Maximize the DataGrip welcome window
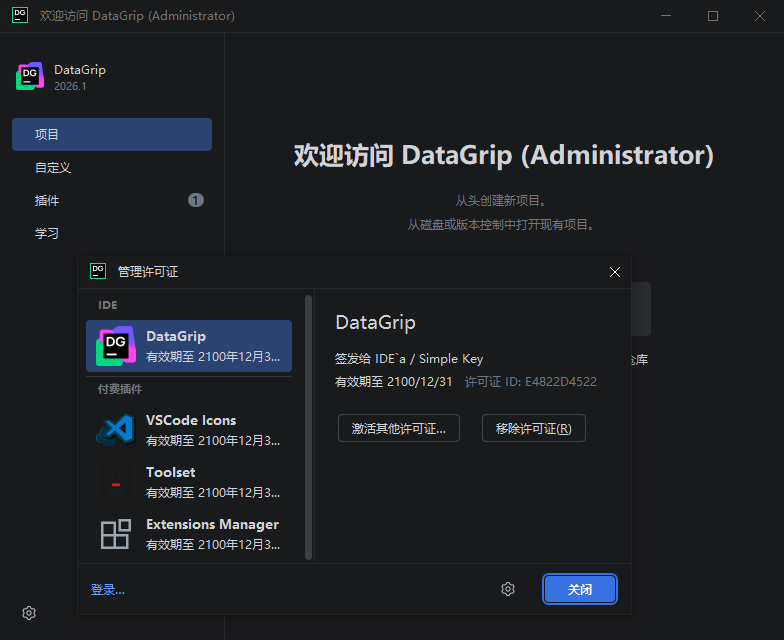The width and height of the screenshot is (784, 640). 713,16
